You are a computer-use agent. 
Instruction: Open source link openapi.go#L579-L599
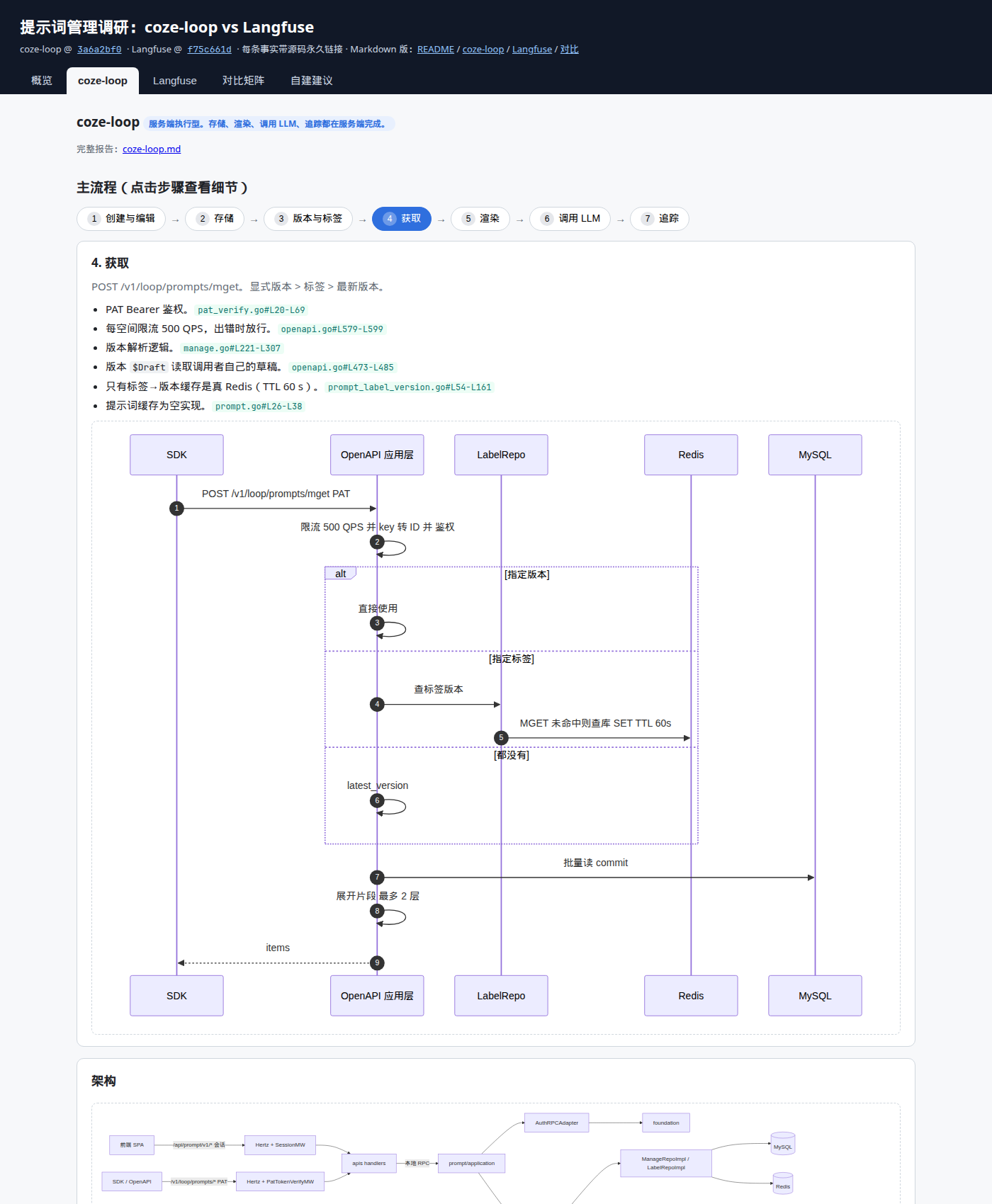[x=332, y=329]
